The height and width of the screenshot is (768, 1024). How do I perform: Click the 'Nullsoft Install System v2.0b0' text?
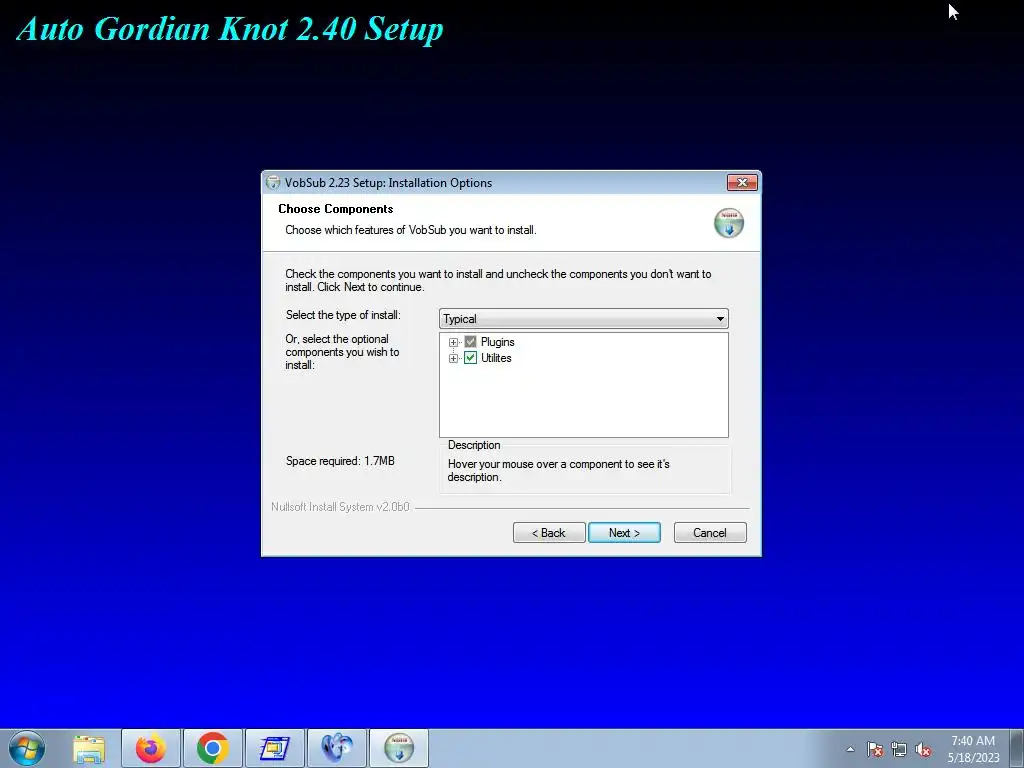340,507
